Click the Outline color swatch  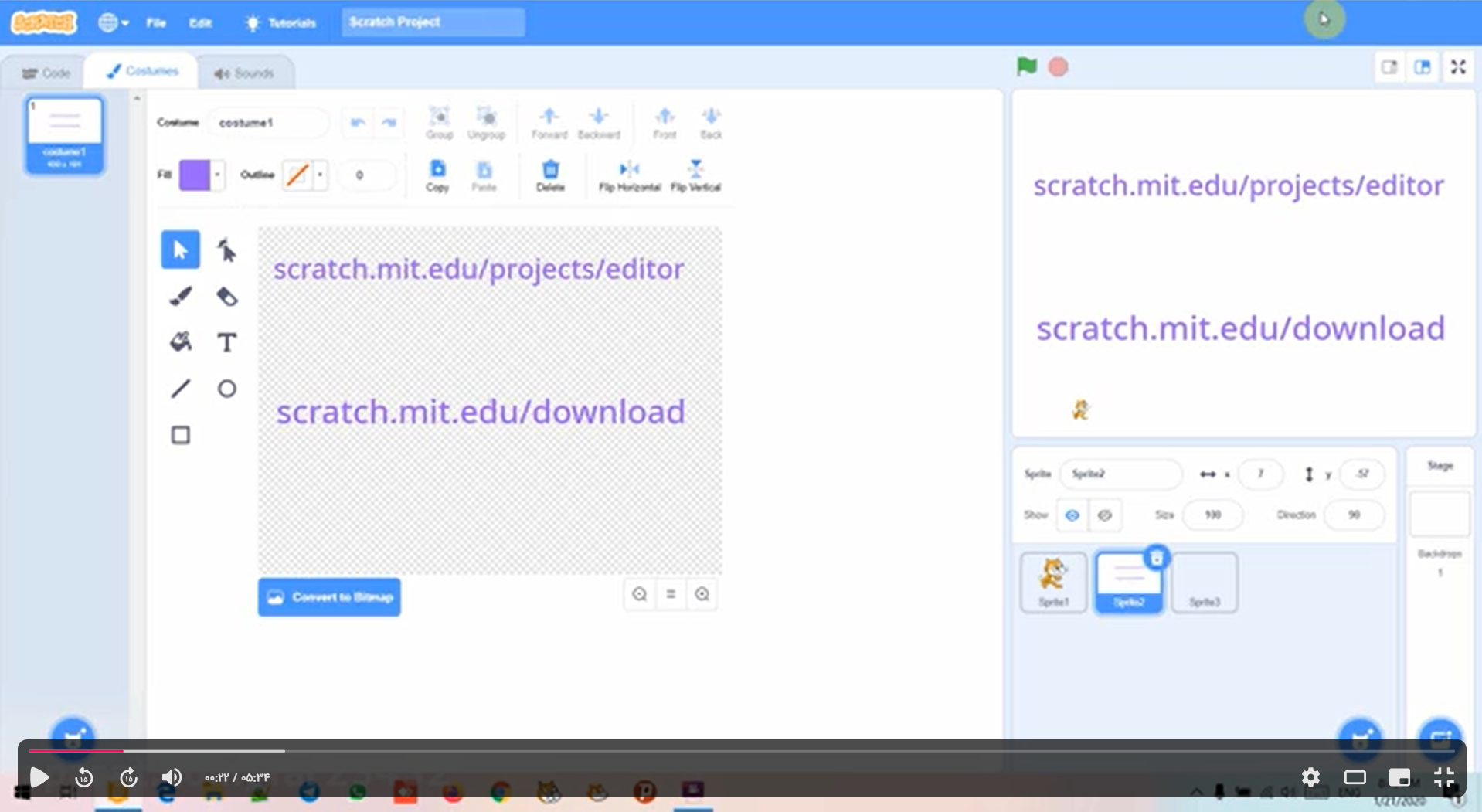click(x=297, y=175)
